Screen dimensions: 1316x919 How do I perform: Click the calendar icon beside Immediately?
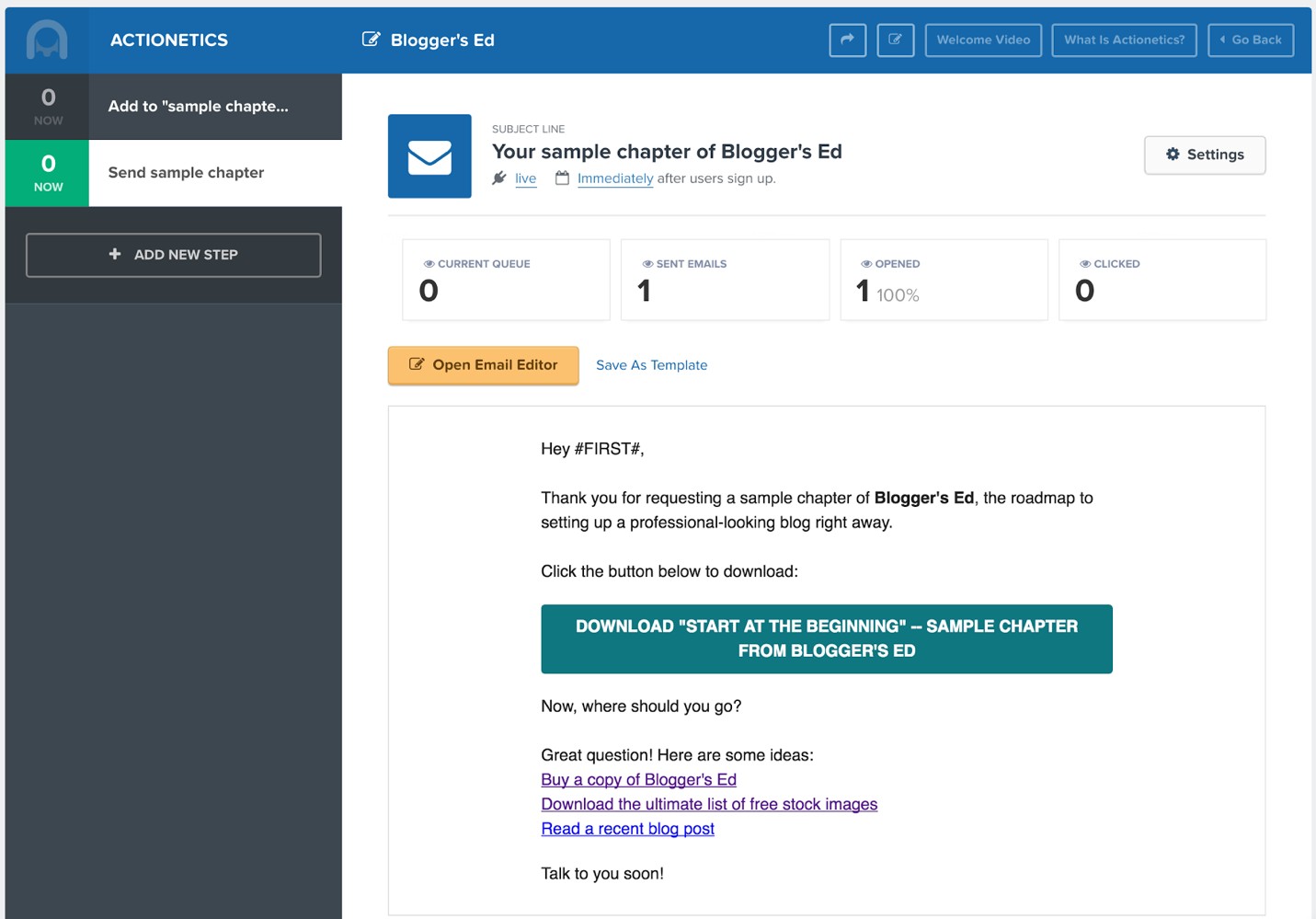(x=562, y=178)
